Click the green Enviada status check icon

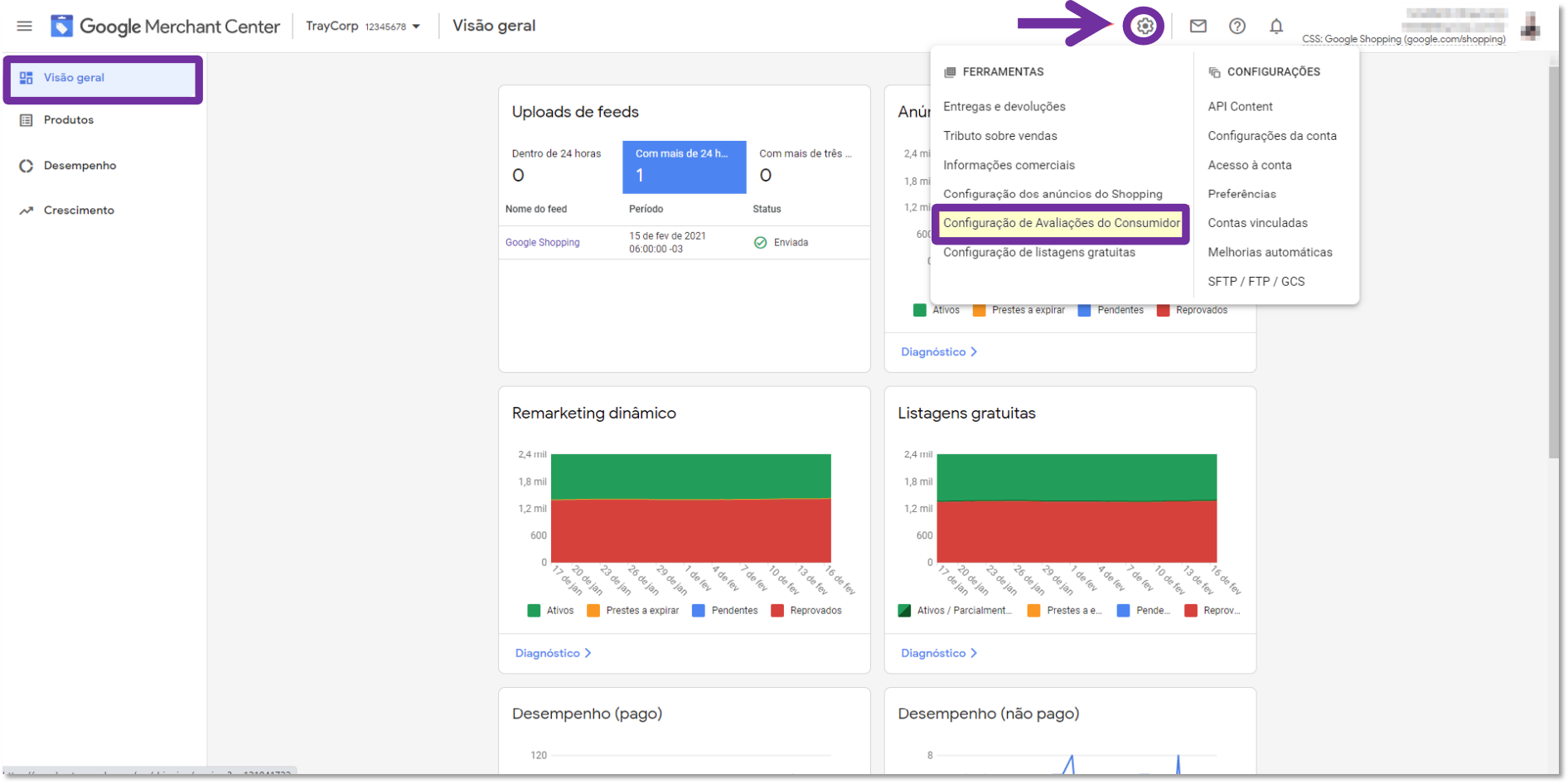tap(760, 243)
